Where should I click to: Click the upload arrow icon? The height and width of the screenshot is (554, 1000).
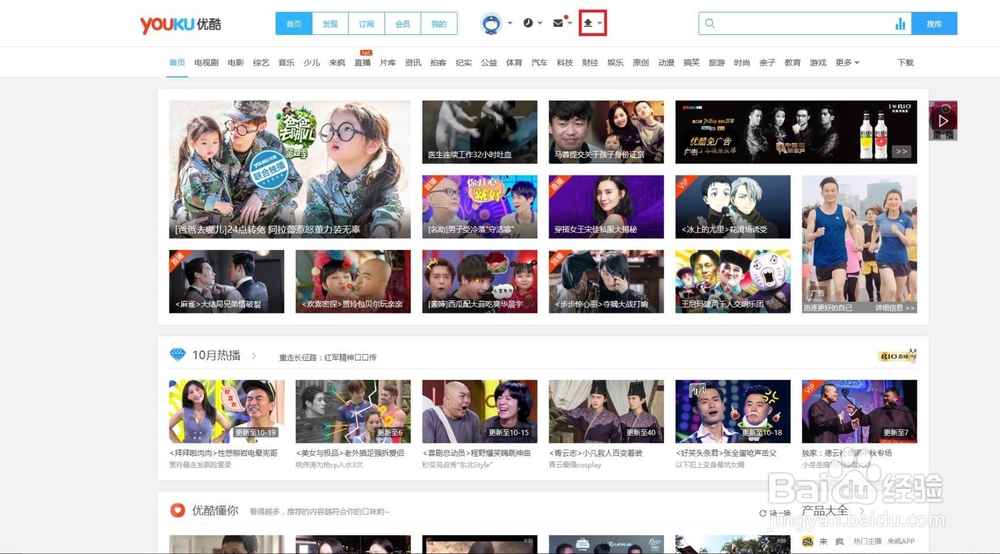[588, 23]
